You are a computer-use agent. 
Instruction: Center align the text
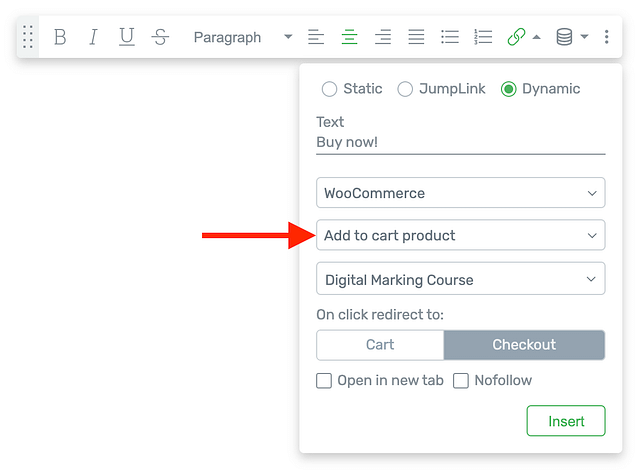click(x=349, y=37)
